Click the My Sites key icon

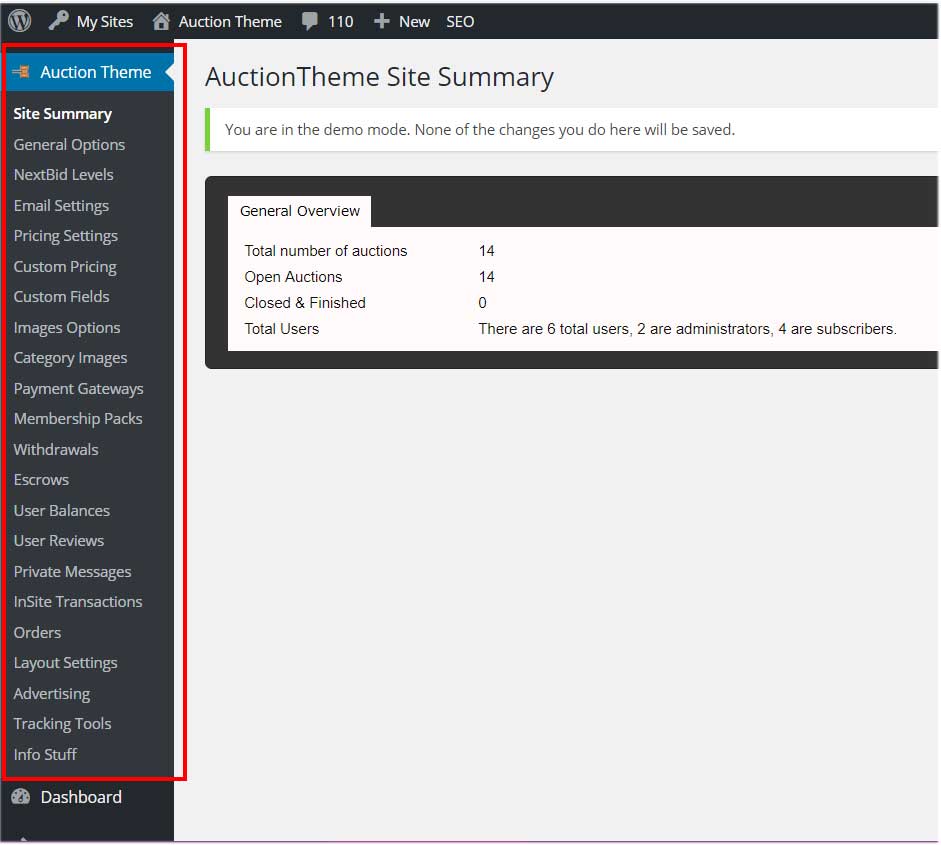(58, 21)
